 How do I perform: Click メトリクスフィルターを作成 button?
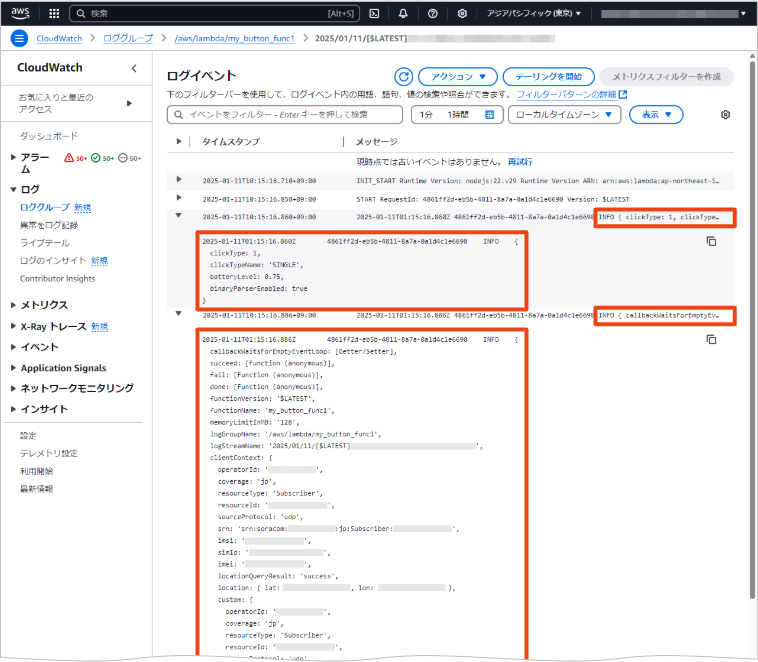667,76
